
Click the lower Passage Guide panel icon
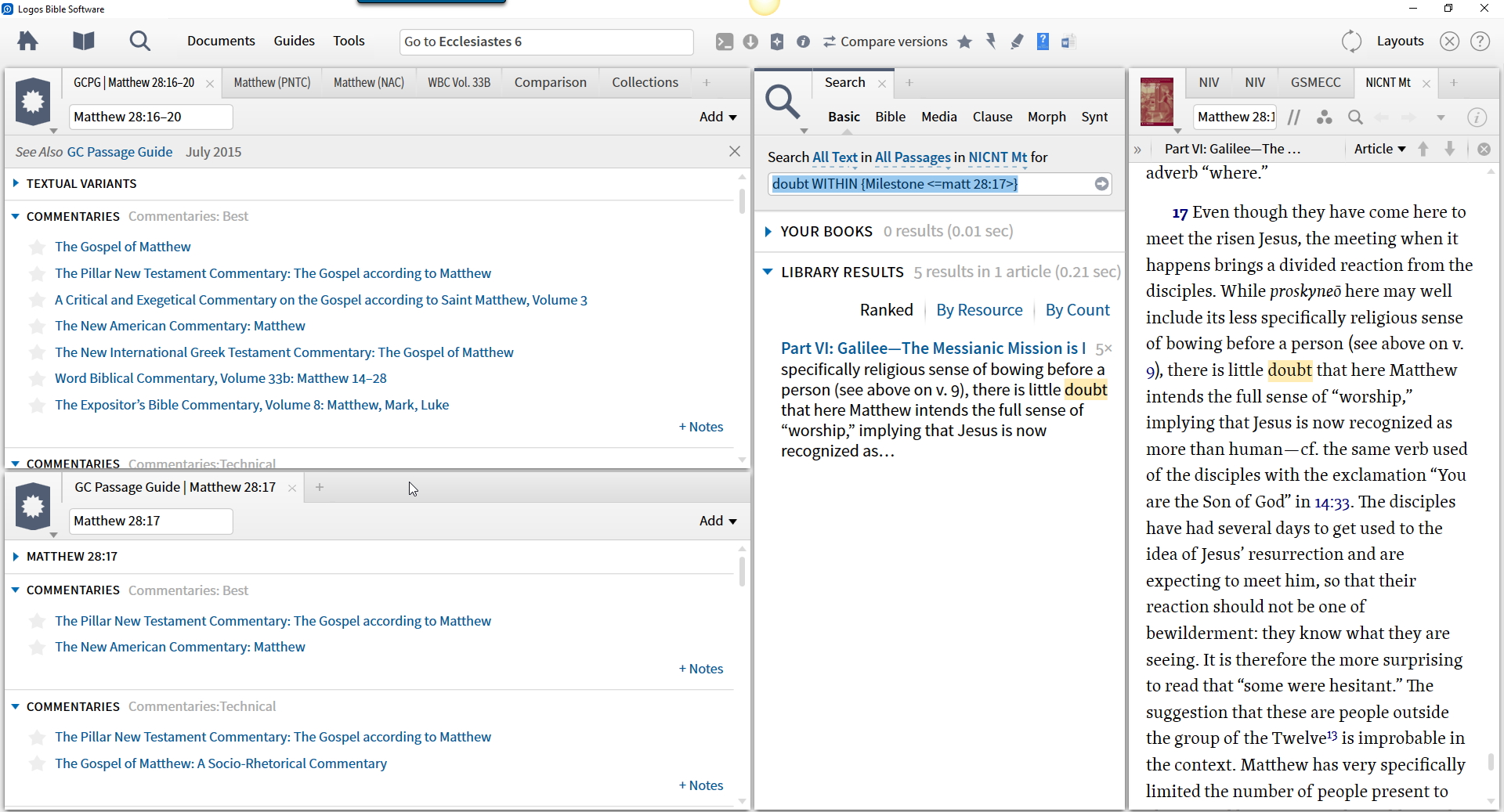pos(33,506)
